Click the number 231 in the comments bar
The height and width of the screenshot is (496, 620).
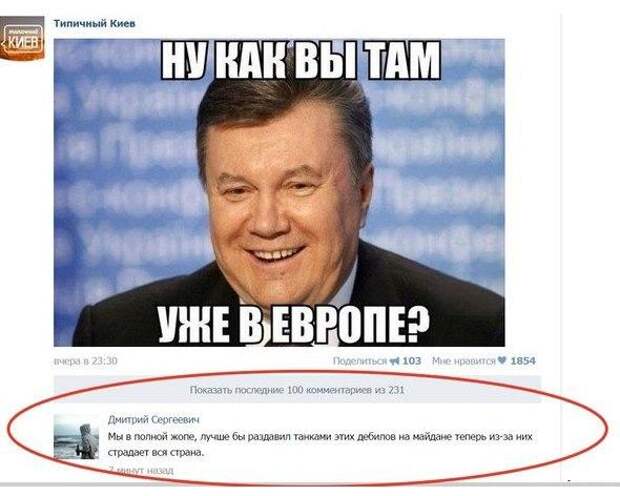pyautogui.click(x=396, y=390)
